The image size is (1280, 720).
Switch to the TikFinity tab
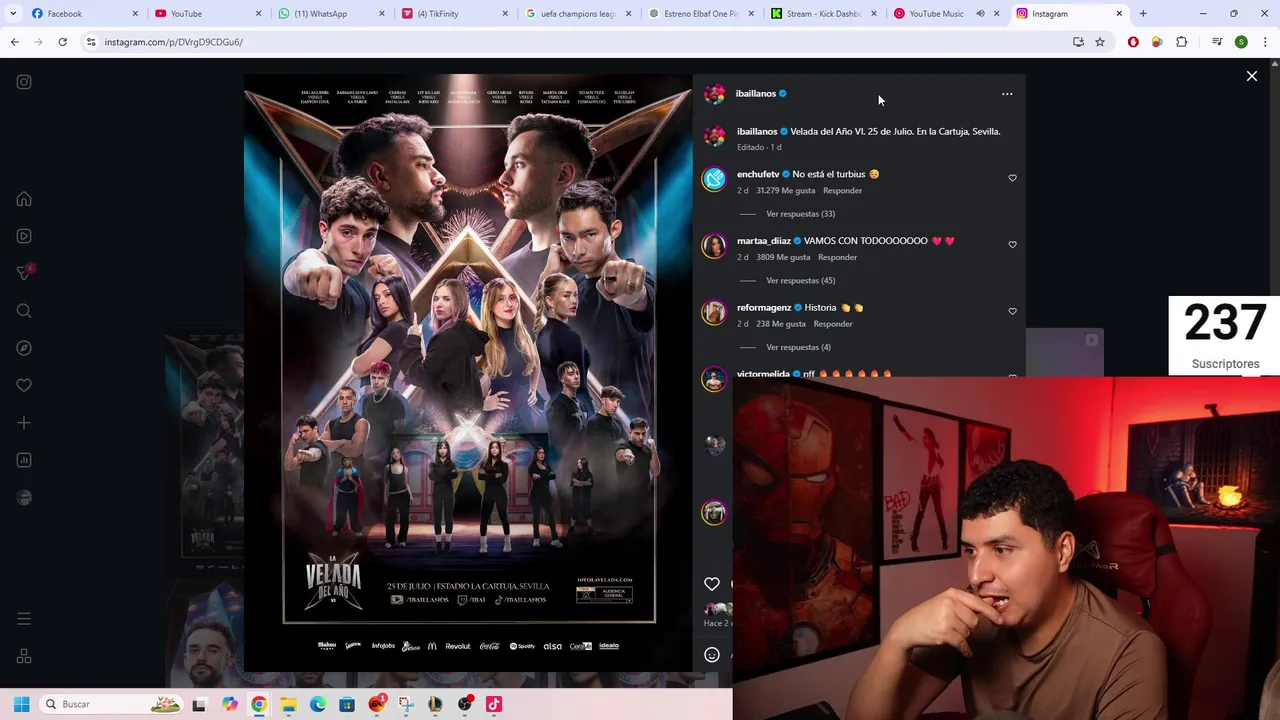[x=455, y=14]
